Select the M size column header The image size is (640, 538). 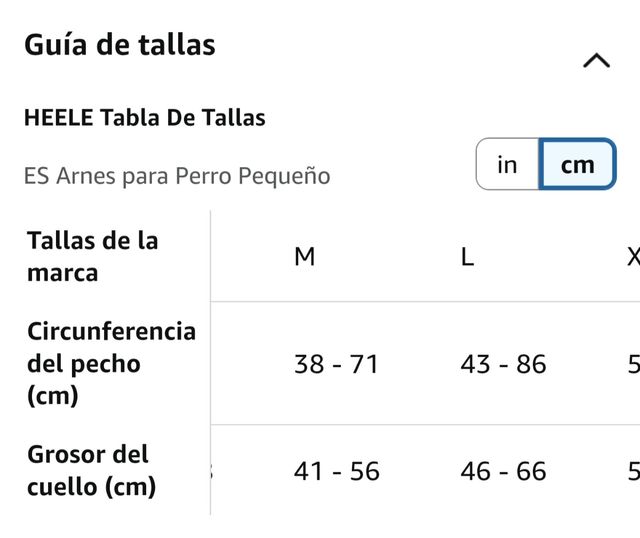(x=305, y=257)
